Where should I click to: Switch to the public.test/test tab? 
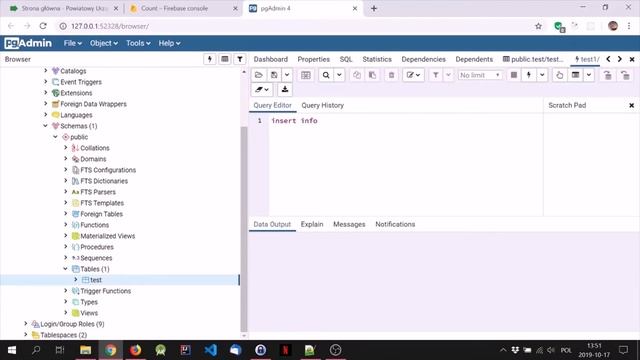[x=533, y=59]
